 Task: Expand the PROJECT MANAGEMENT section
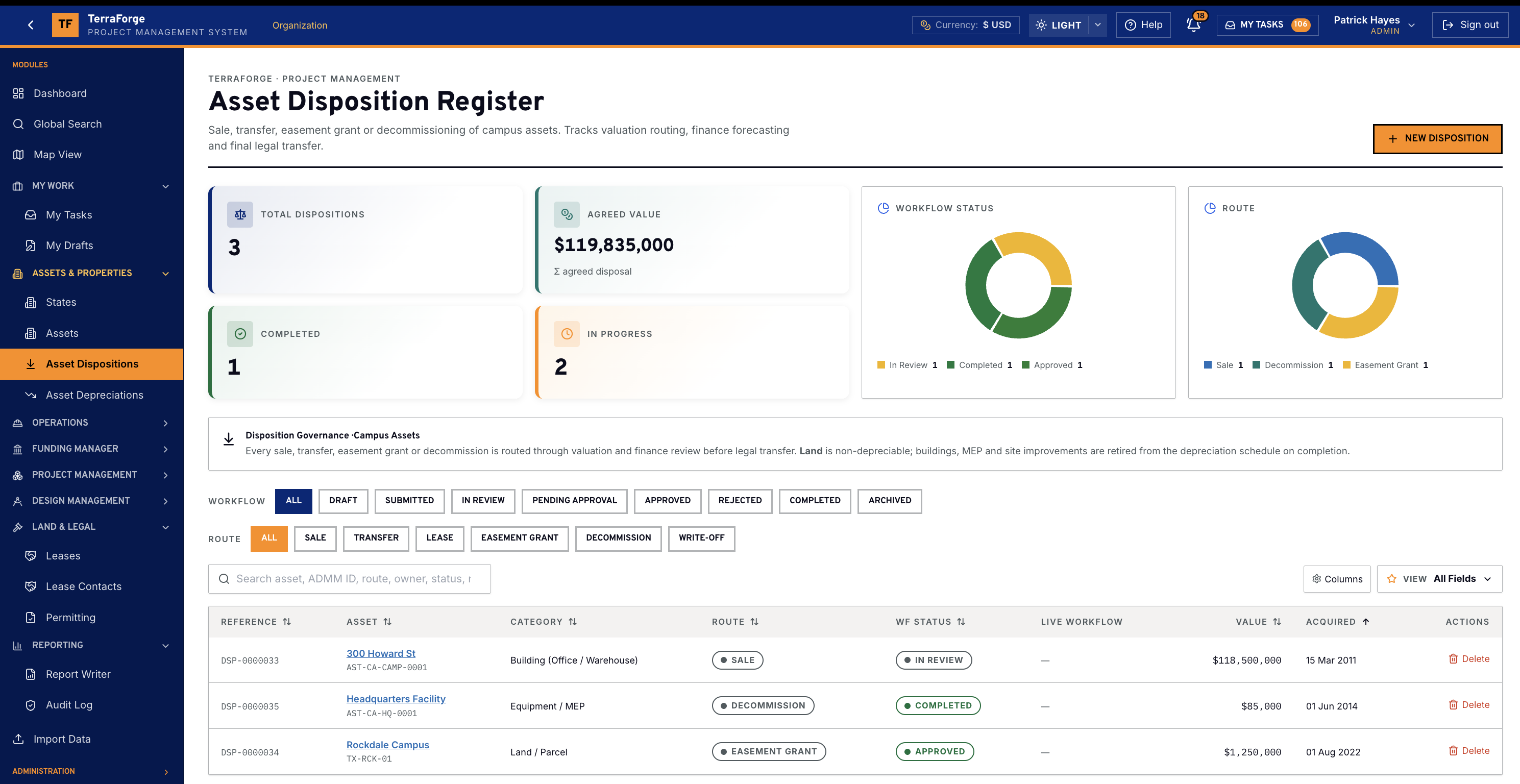91,474
